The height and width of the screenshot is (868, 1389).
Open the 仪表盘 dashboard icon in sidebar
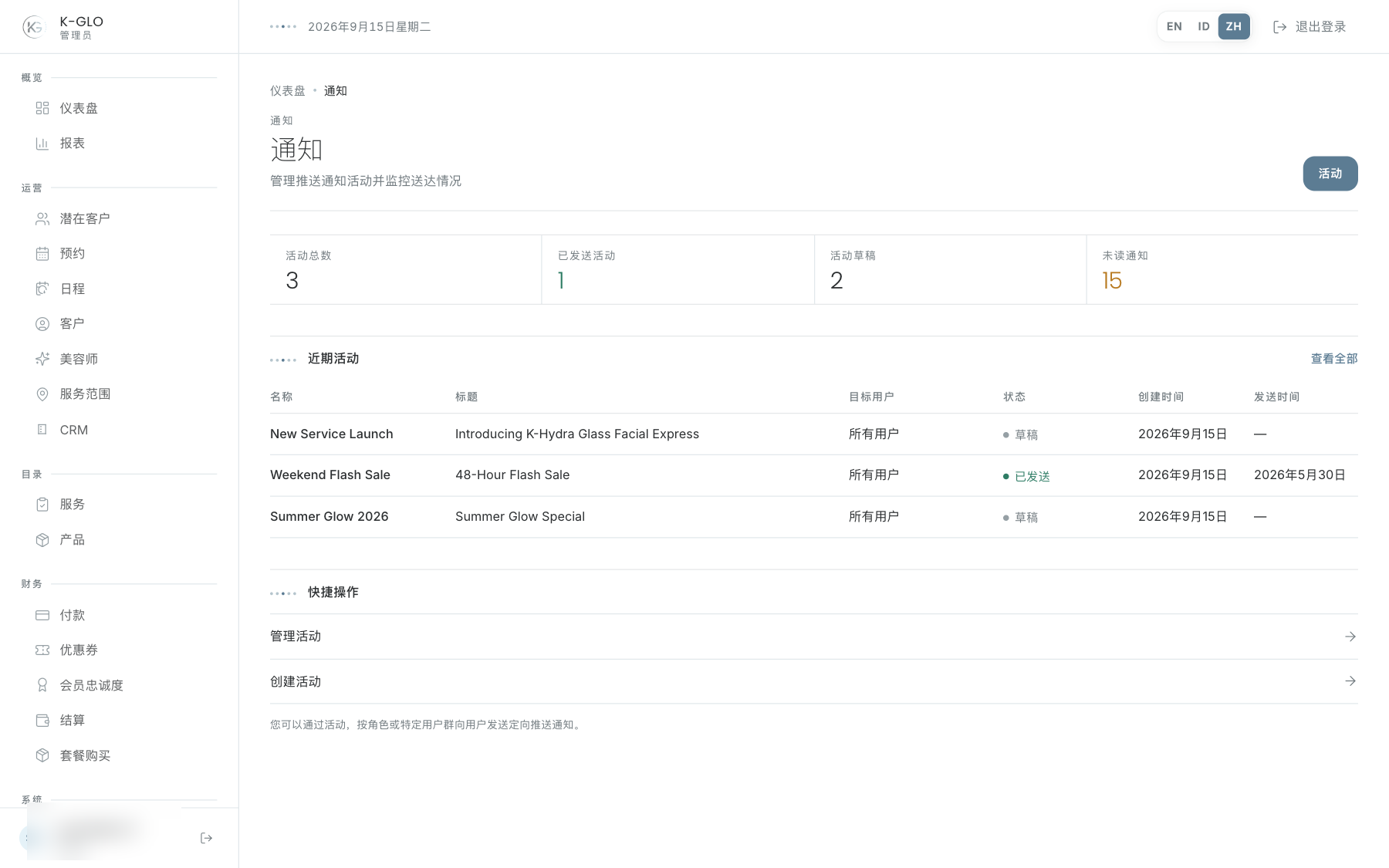[x=42, y=108]
